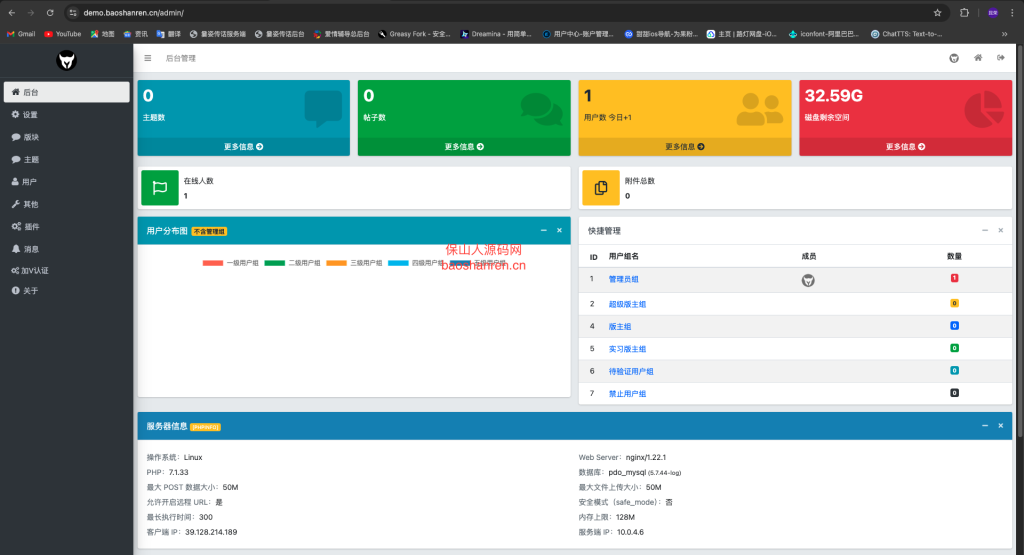This screenshot has height=555, width=1024.
Task: Open 消息 in the sidebar
Action: point(67,249)
